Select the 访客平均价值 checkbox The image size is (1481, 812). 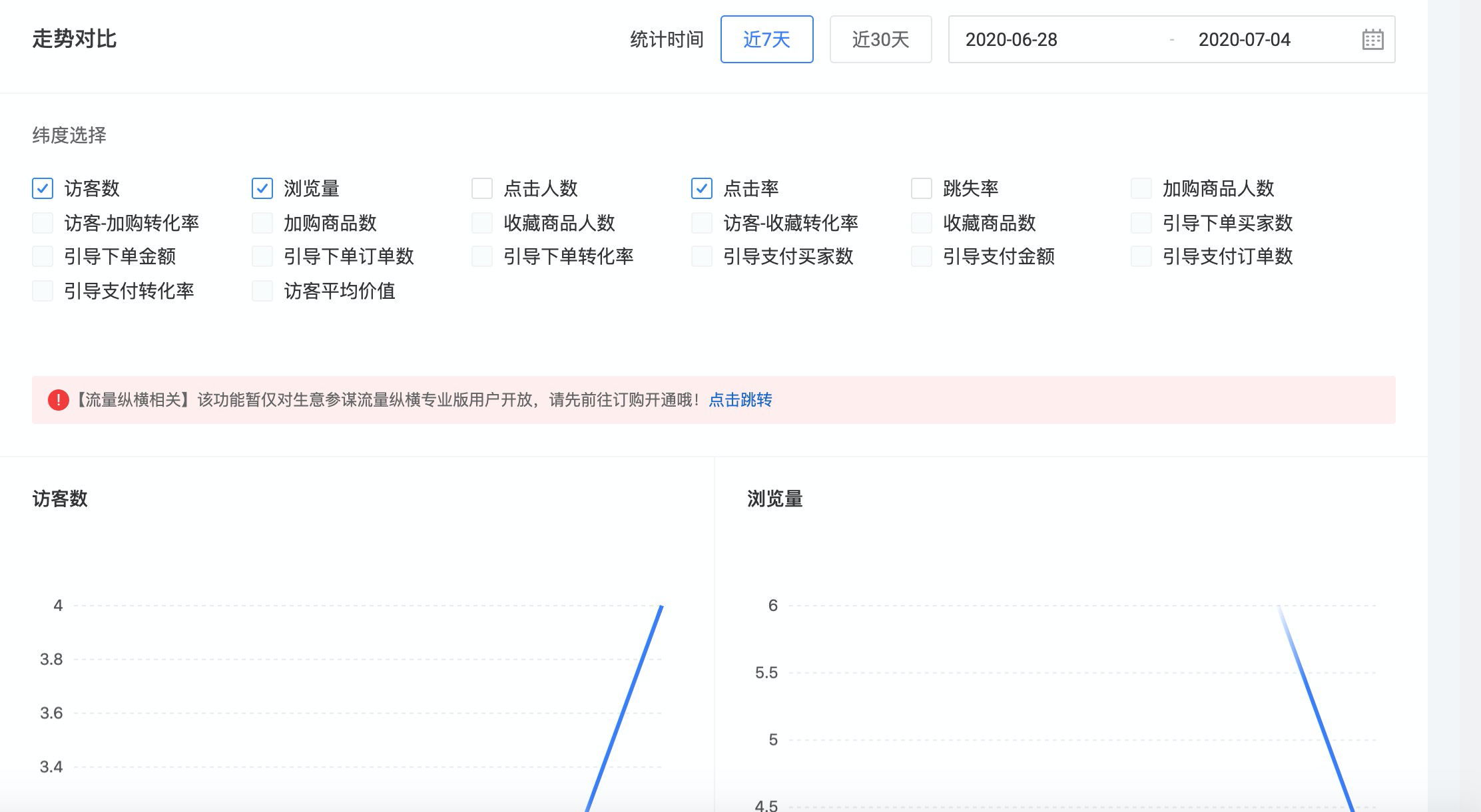(262, 291)
